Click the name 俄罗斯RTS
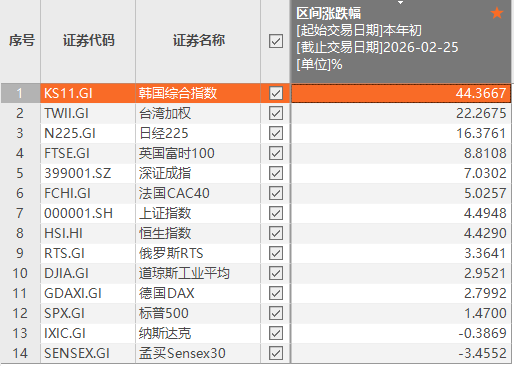This screenshot has width=514, height=366. click(x=171, y=253)
